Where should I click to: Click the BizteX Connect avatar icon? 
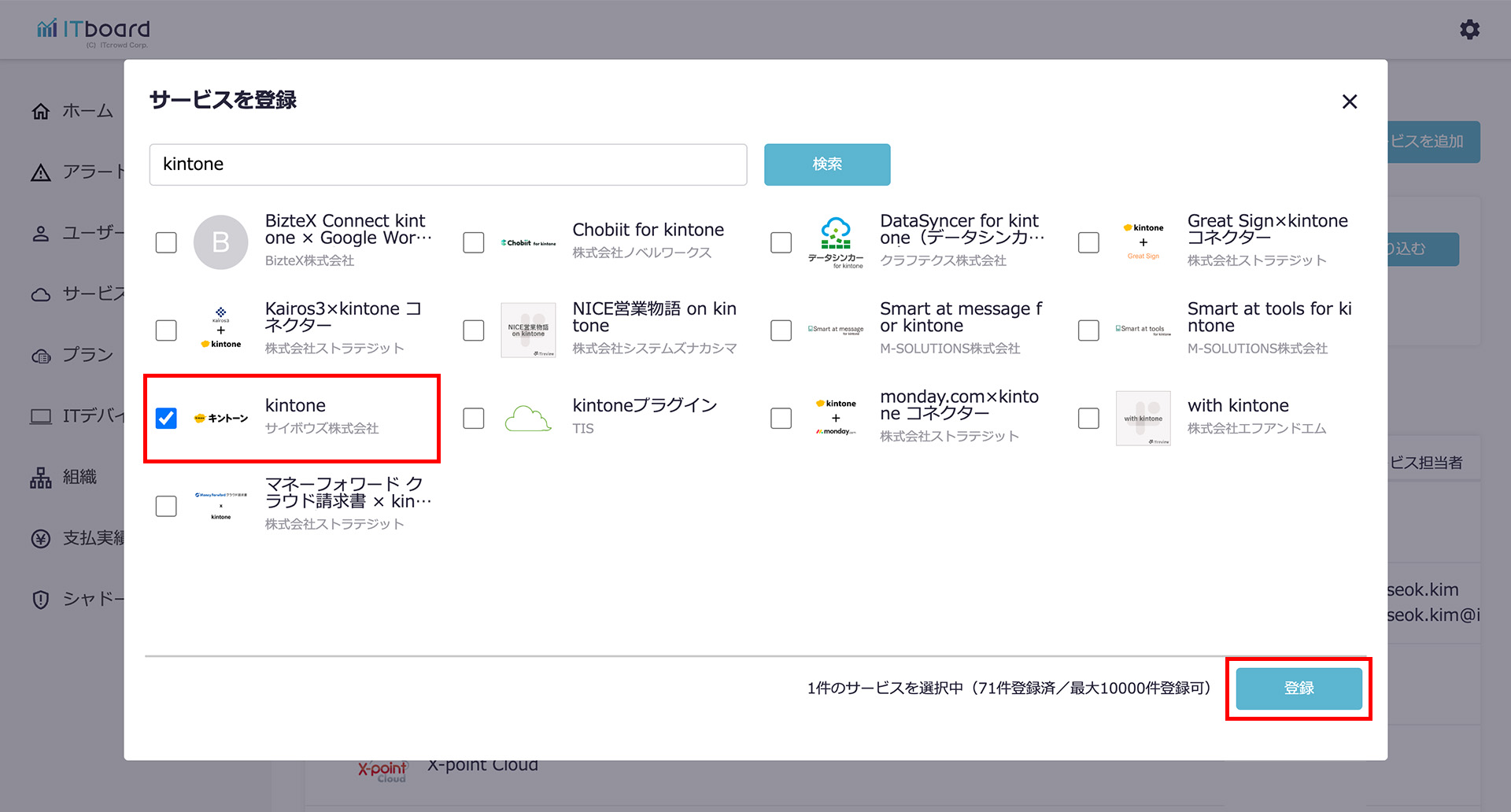(x=221, y=242)
